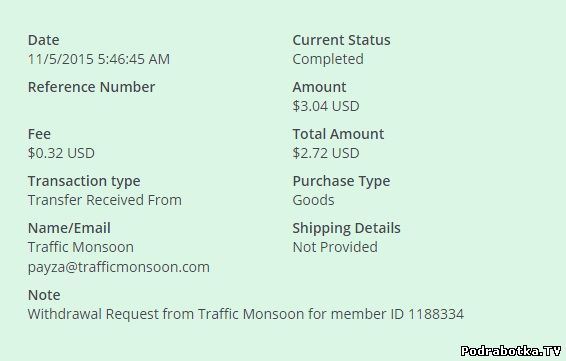Click the Reference Number label
This screenshot has width=566, height=361.
91,87
